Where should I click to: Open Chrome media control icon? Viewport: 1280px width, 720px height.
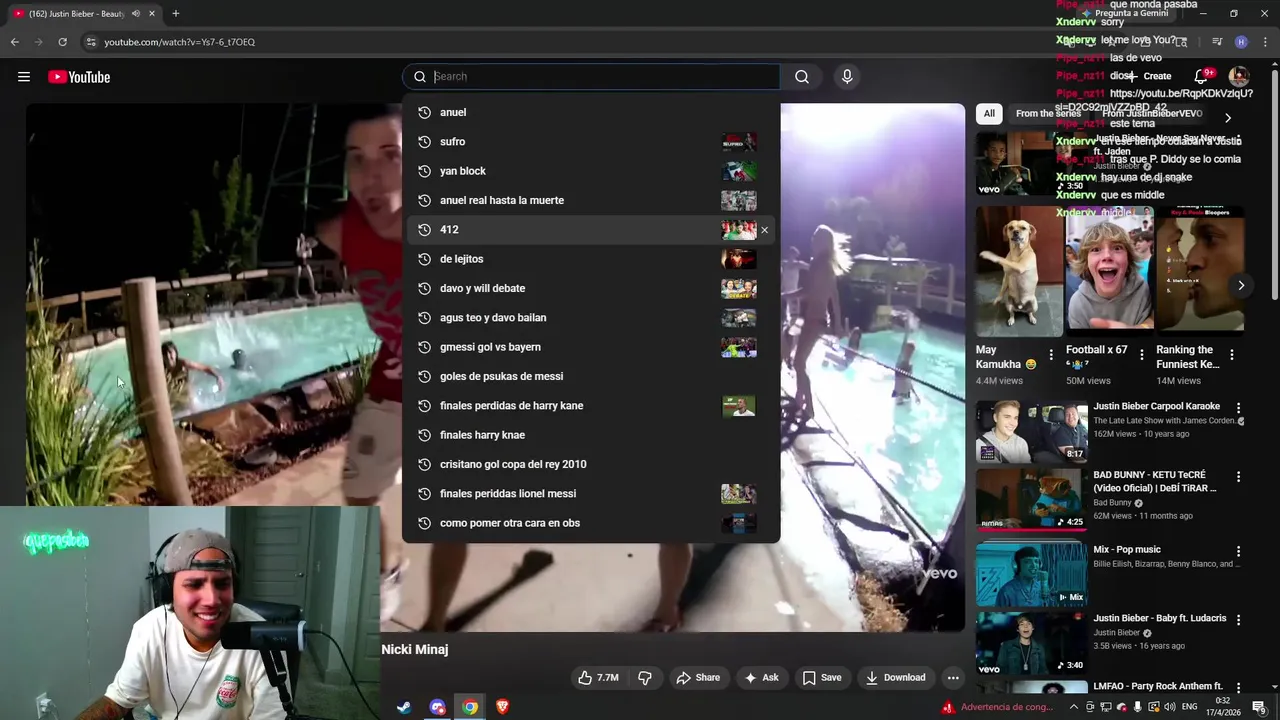[x=1217, y=42]
